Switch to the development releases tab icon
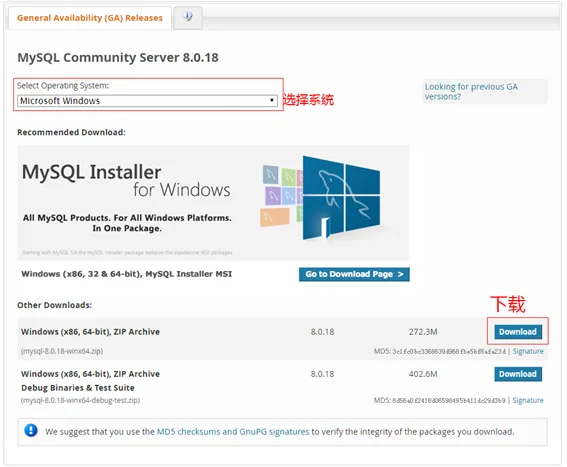Viewport: 567px width, 467px height. coord(188,17)
